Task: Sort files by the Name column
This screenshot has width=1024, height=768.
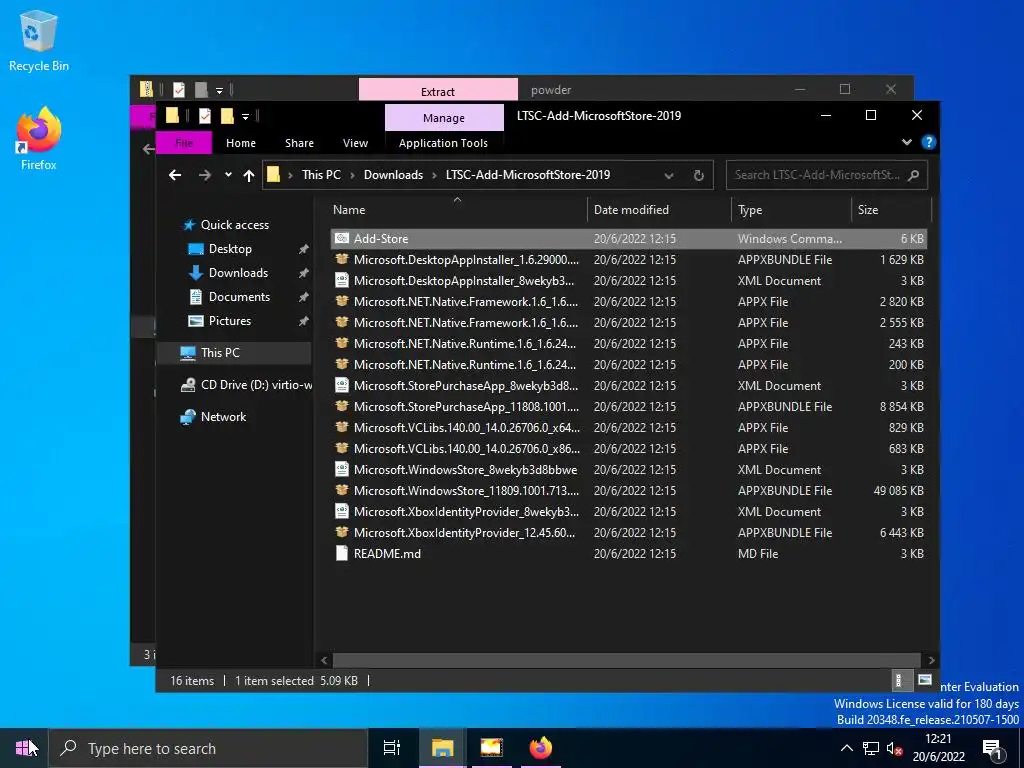Action: (457, 210)
